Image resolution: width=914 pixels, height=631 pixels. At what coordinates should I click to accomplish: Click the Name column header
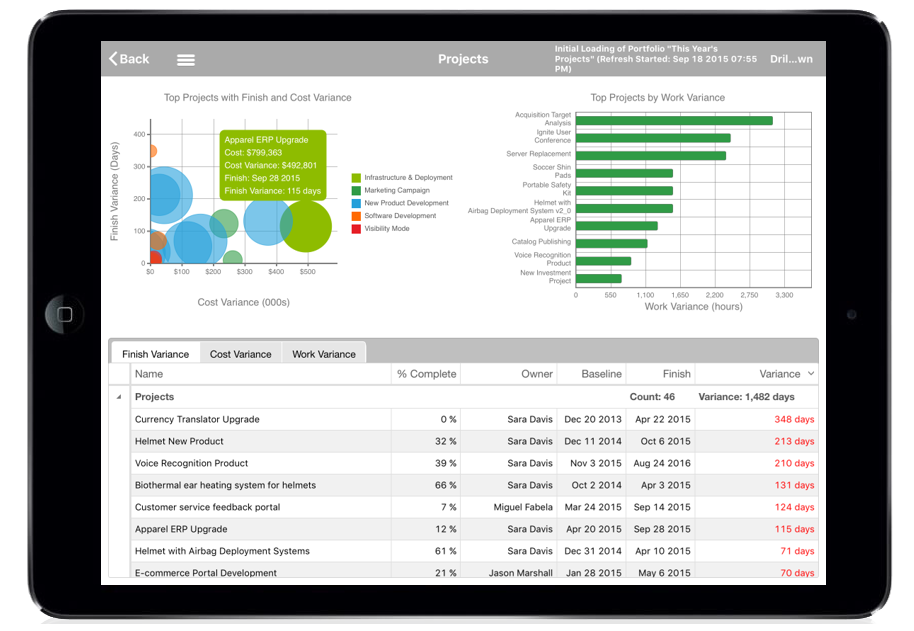coord(149,374)
